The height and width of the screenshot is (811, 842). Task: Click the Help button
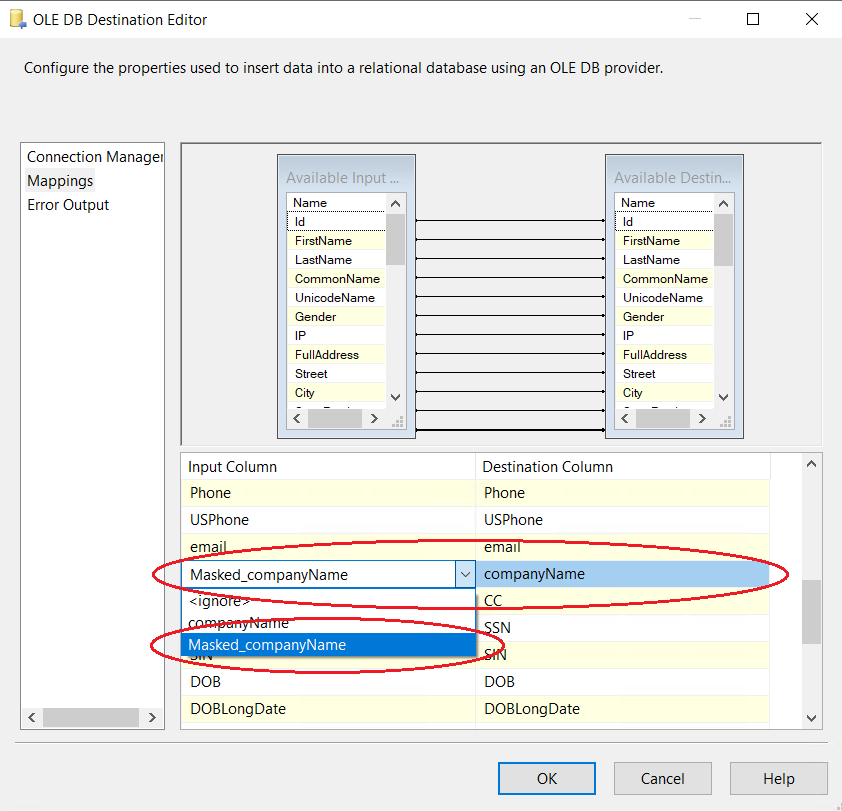point(778,779)
